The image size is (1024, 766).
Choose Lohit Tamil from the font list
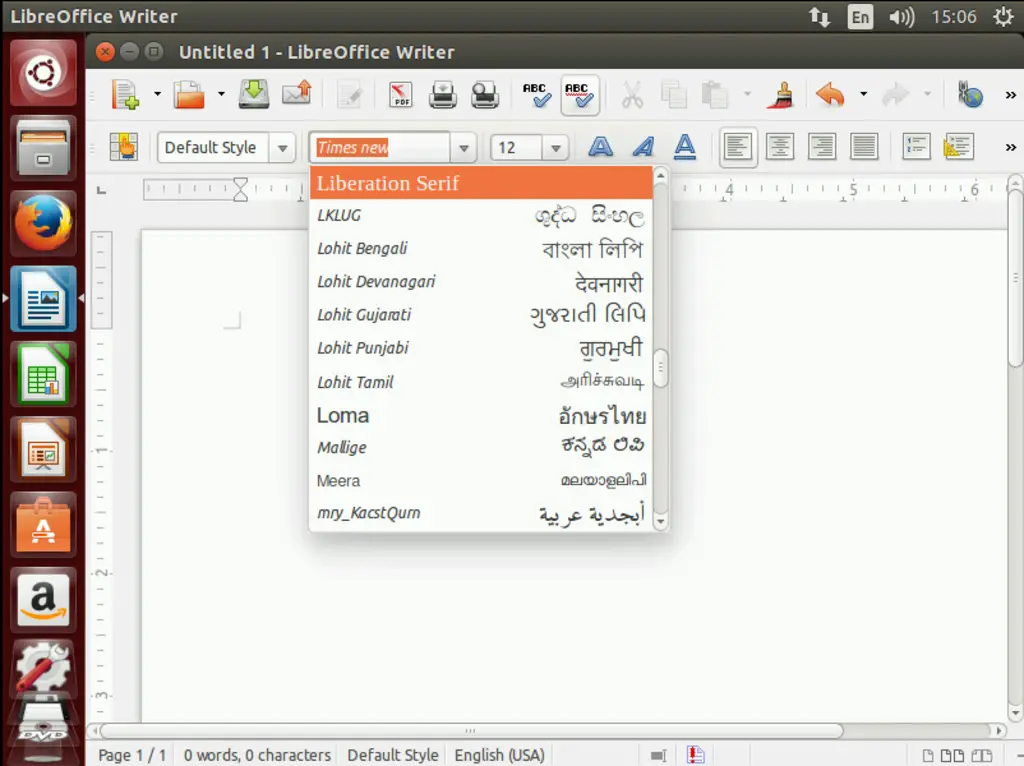(x=481, y=382)
